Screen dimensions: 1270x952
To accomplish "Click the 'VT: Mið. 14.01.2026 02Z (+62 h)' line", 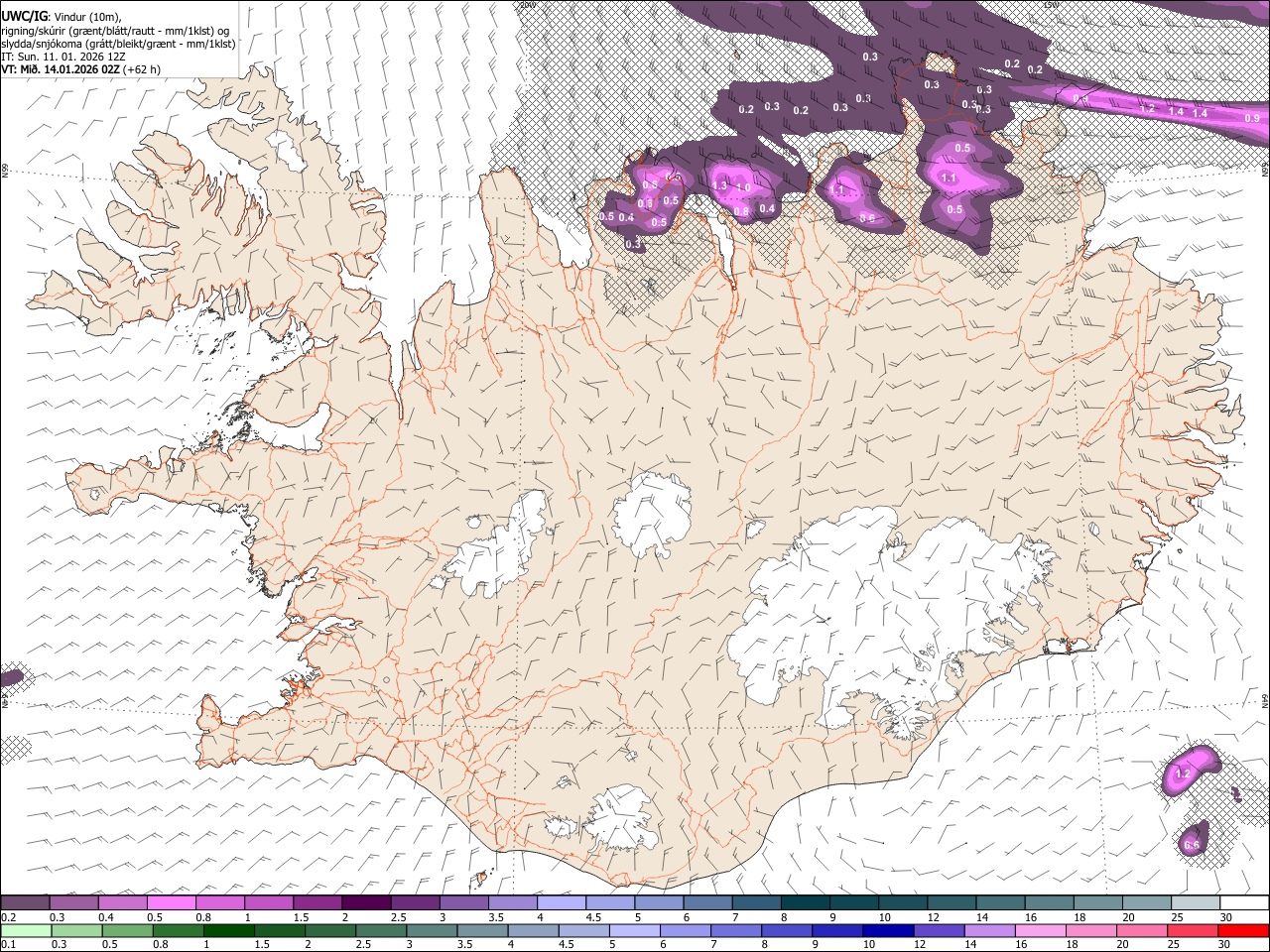I will pyautogui.click(x=80, y=69).
